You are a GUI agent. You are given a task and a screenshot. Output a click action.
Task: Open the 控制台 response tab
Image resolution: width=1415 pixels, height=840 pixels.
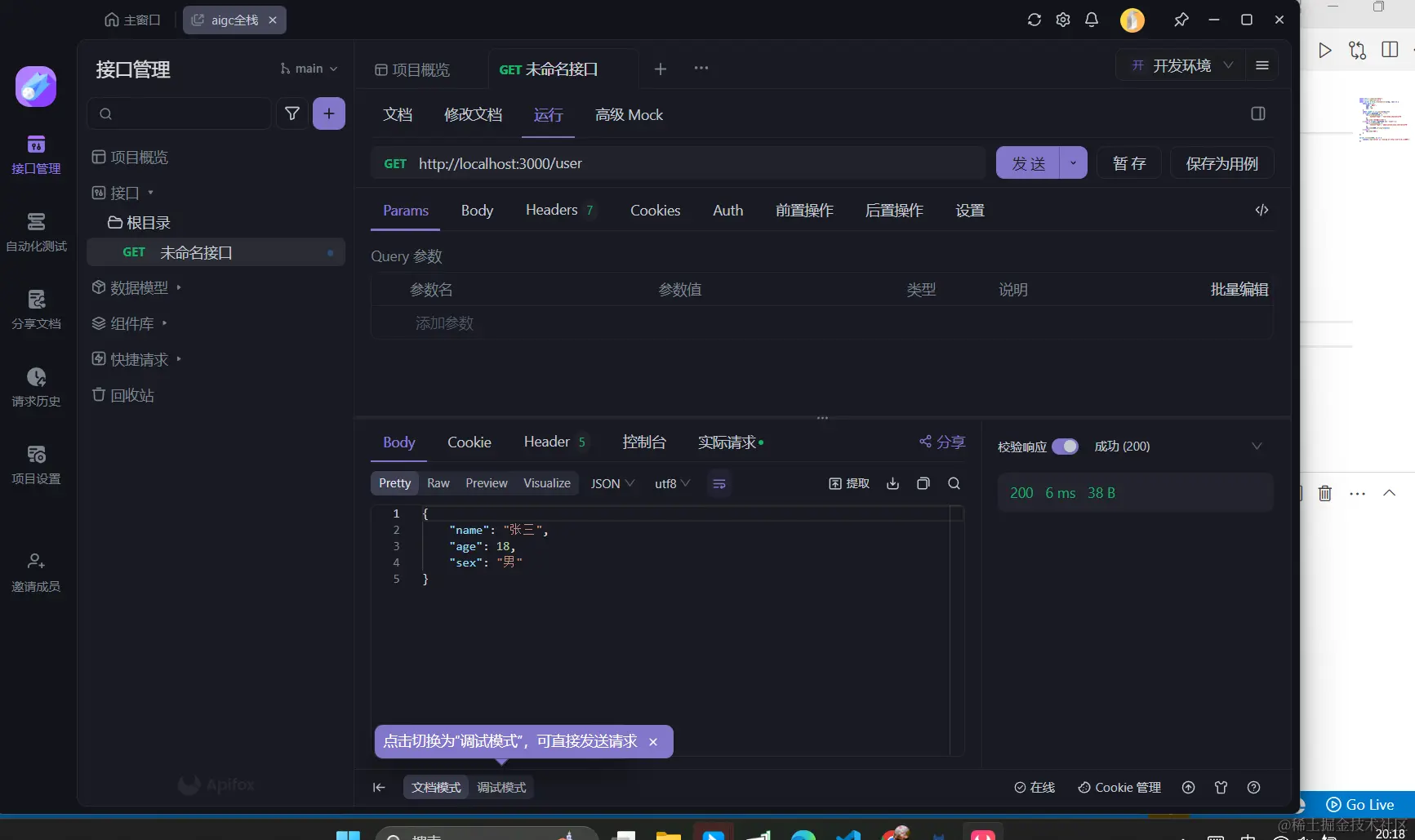pos(644,442)
